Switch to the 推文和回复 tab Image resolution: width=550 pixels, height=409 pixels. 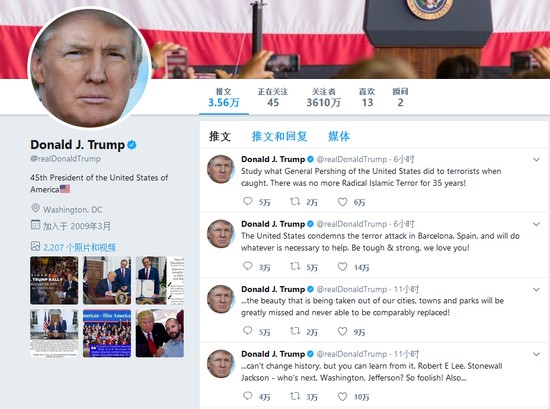click(280, 136)
